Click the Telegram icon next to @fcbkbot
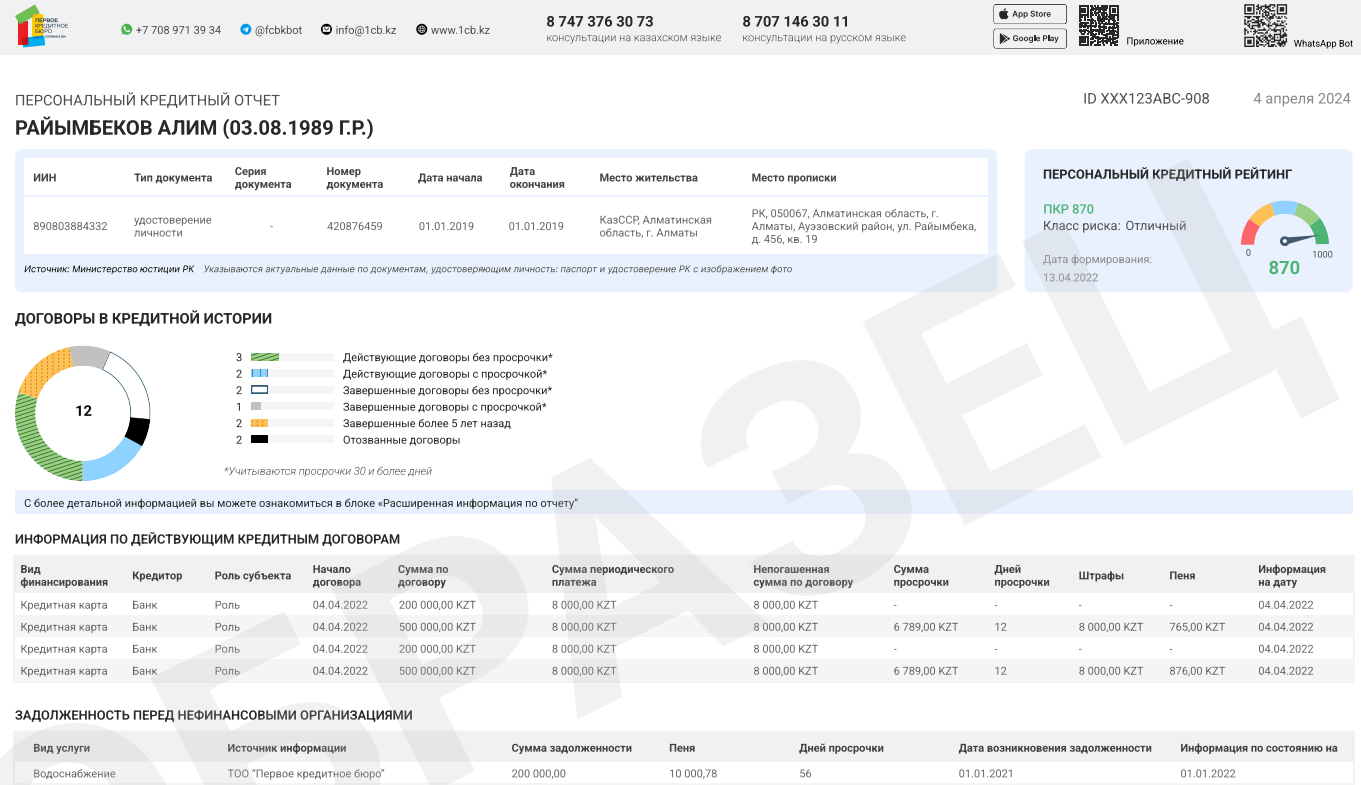 [246, 30]
